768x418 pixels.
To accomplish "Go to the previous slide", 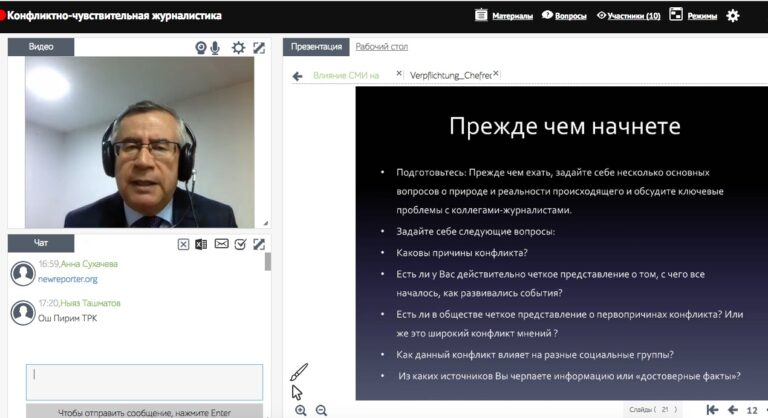I will pos(733,410).
